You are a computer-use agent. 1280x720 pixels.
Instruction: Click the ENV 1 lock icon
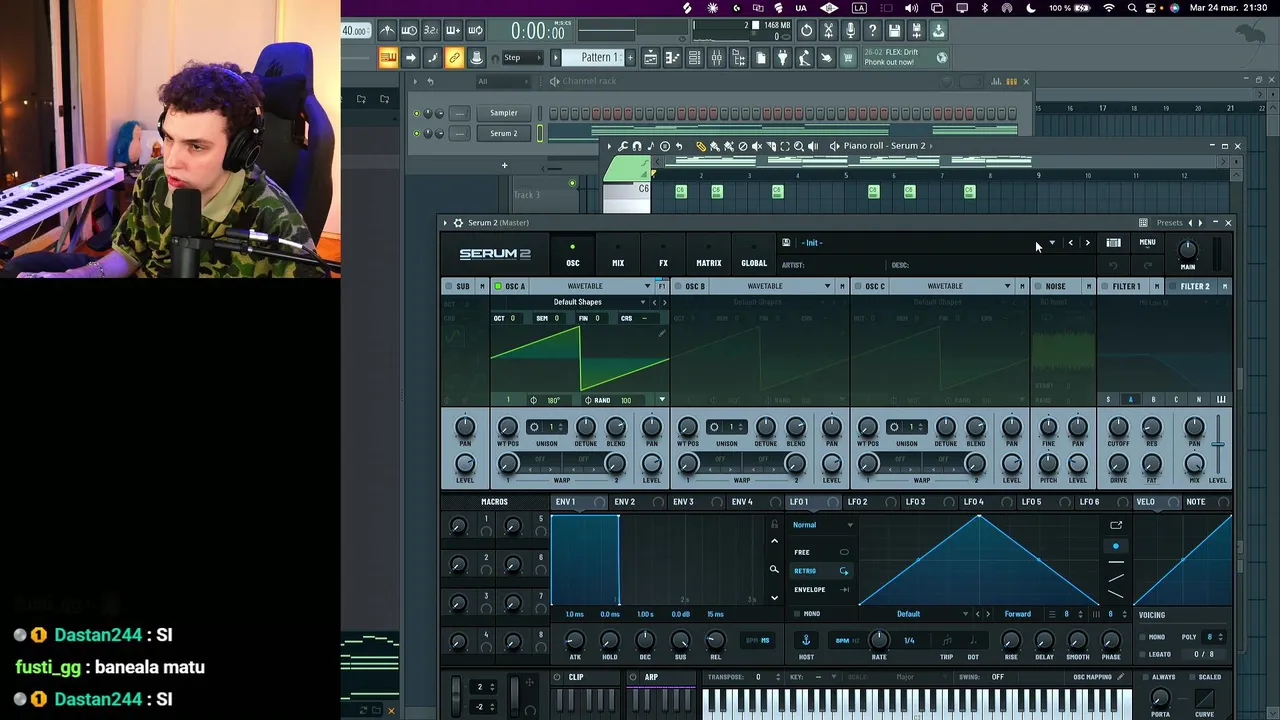(774, 524)
